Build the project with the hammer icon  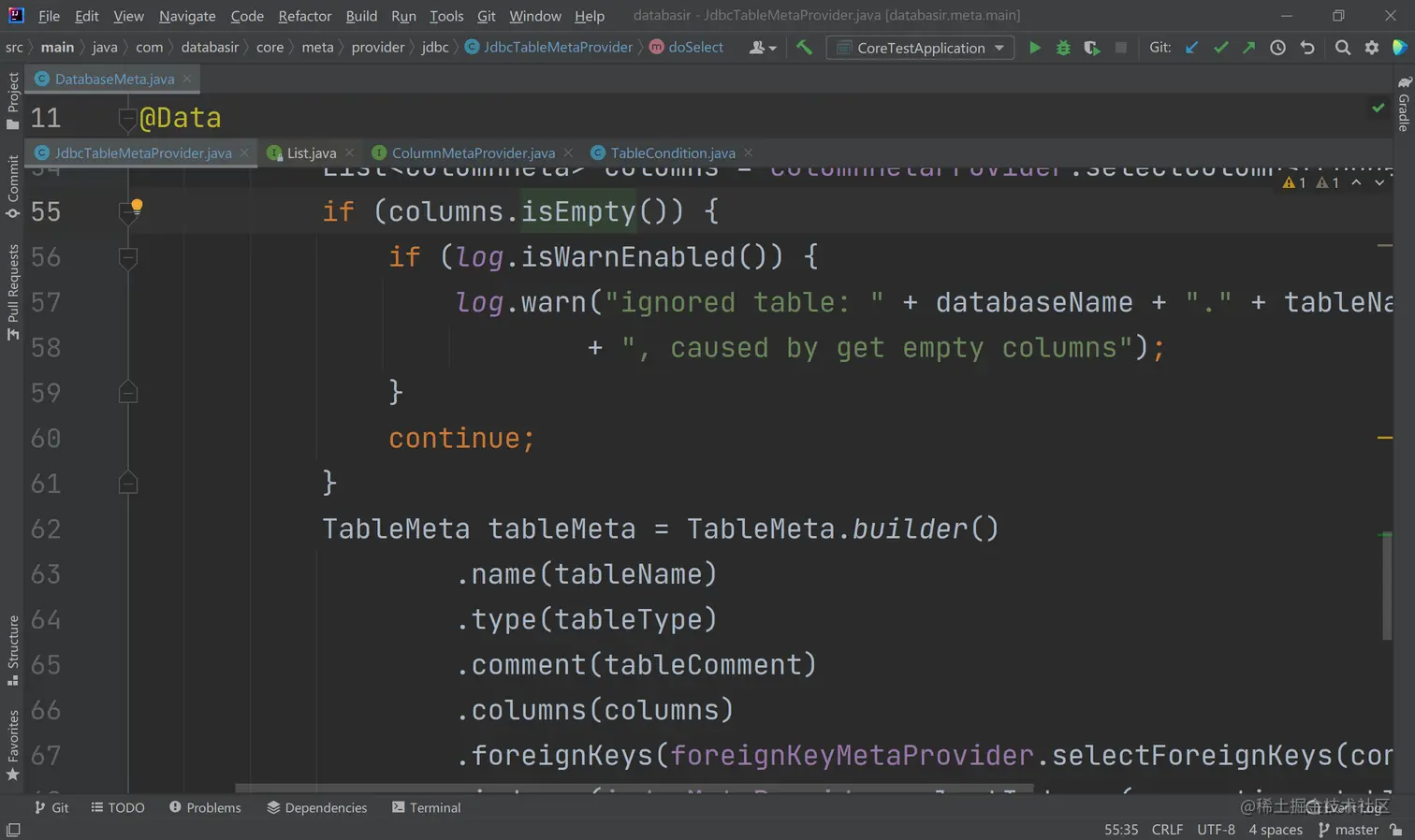click(x=804, y=48)
